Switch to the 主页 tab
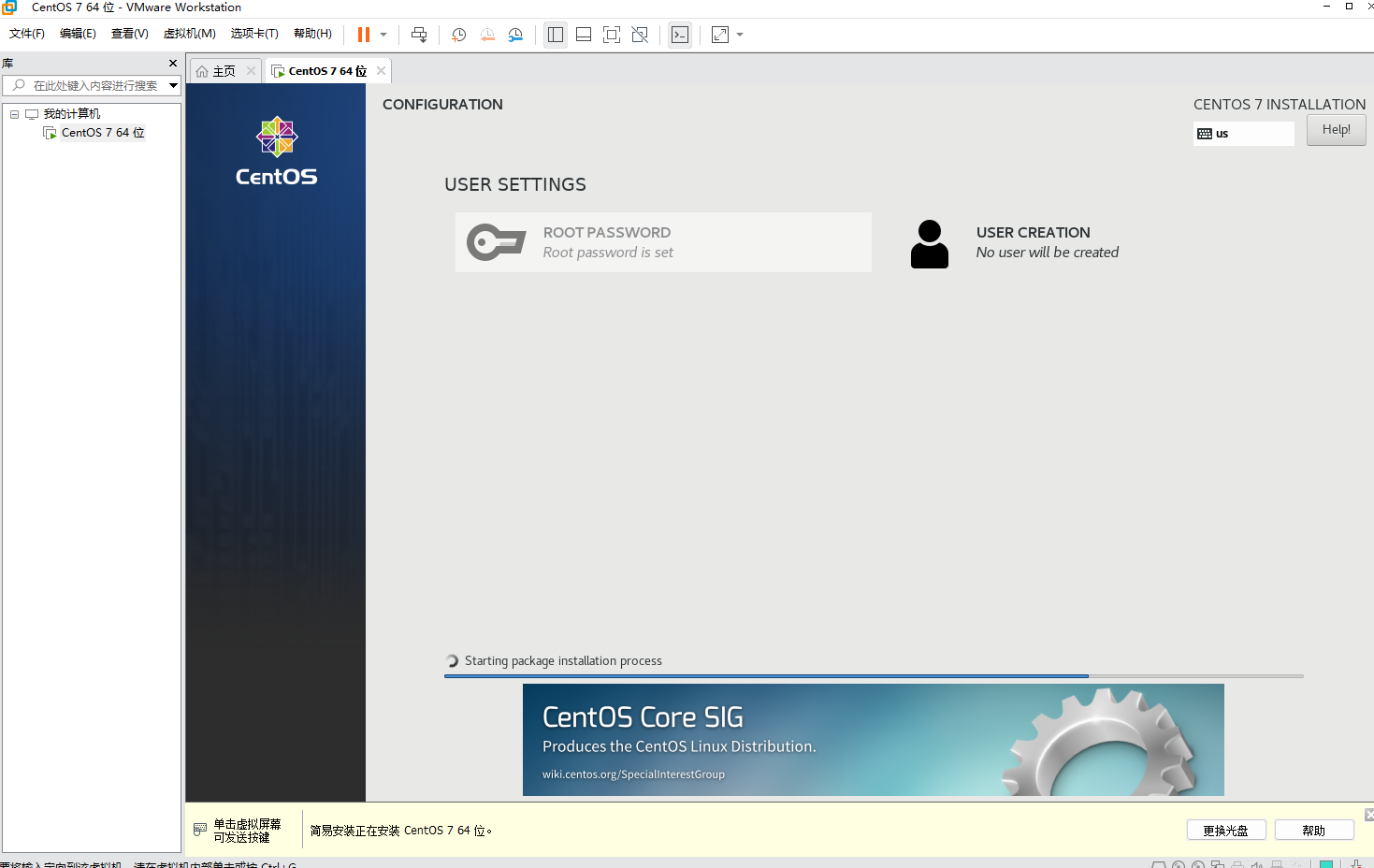Viewport: 1374px width, 868px height. click(224, 71)
